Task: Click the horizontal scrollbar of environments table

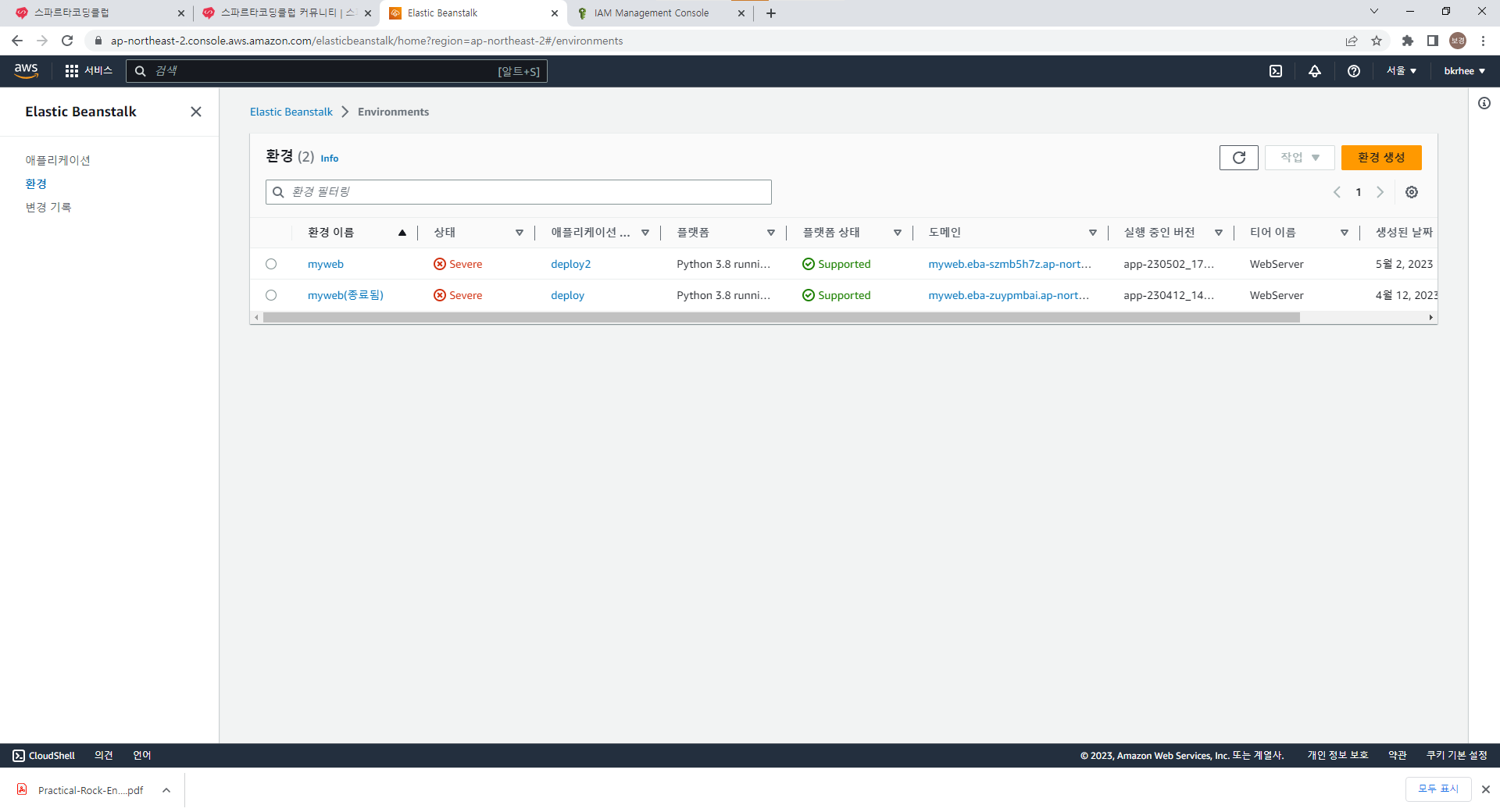Action: (x=781, y=318)
